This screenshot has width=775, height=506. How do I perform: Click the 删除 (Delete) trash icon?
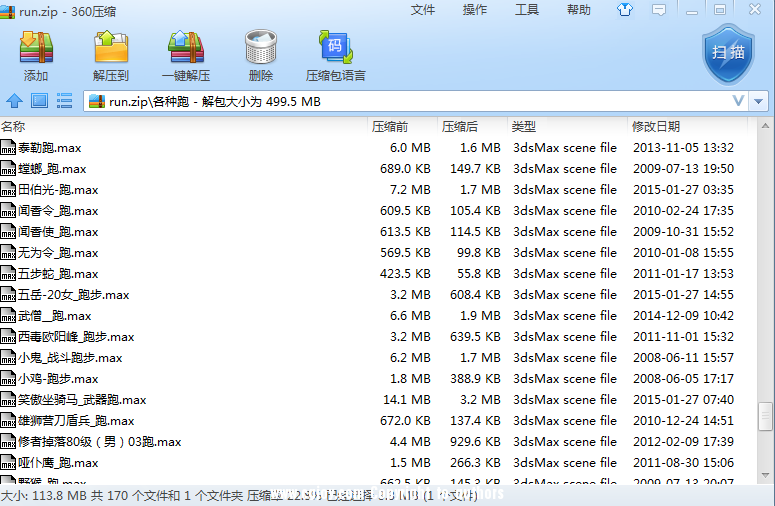(260, 55)
